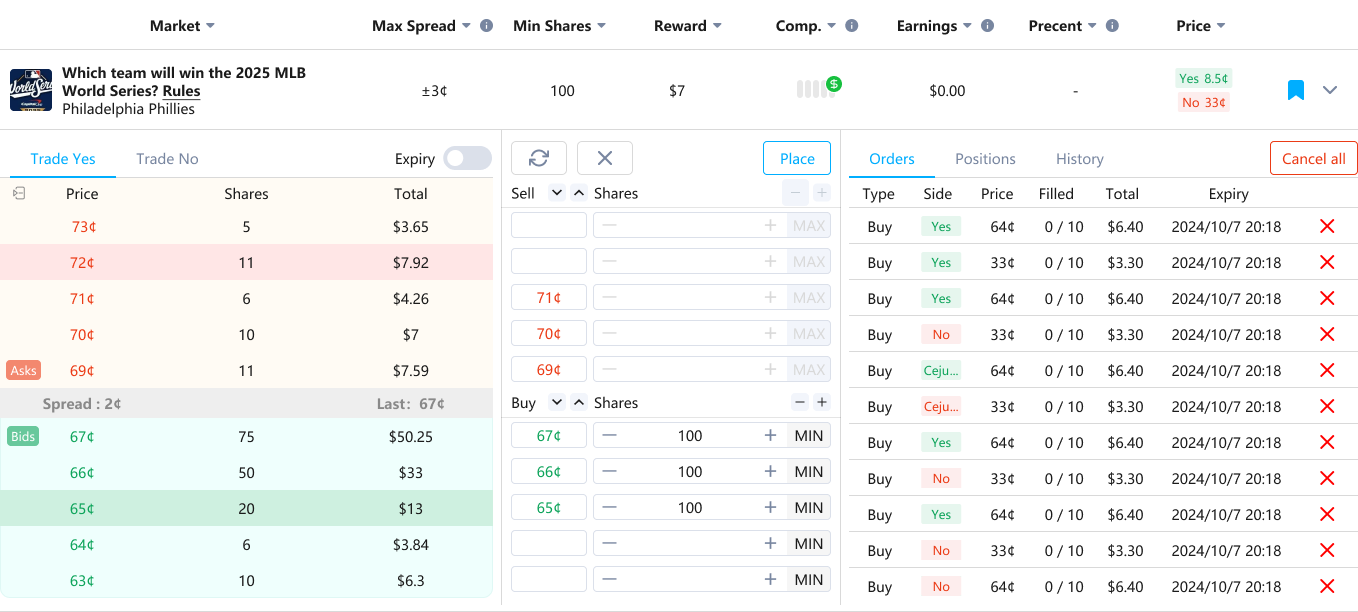Increase shares on the 67¢ buy row
This screenshot has width=1358, height=612.
pos(770,436)
